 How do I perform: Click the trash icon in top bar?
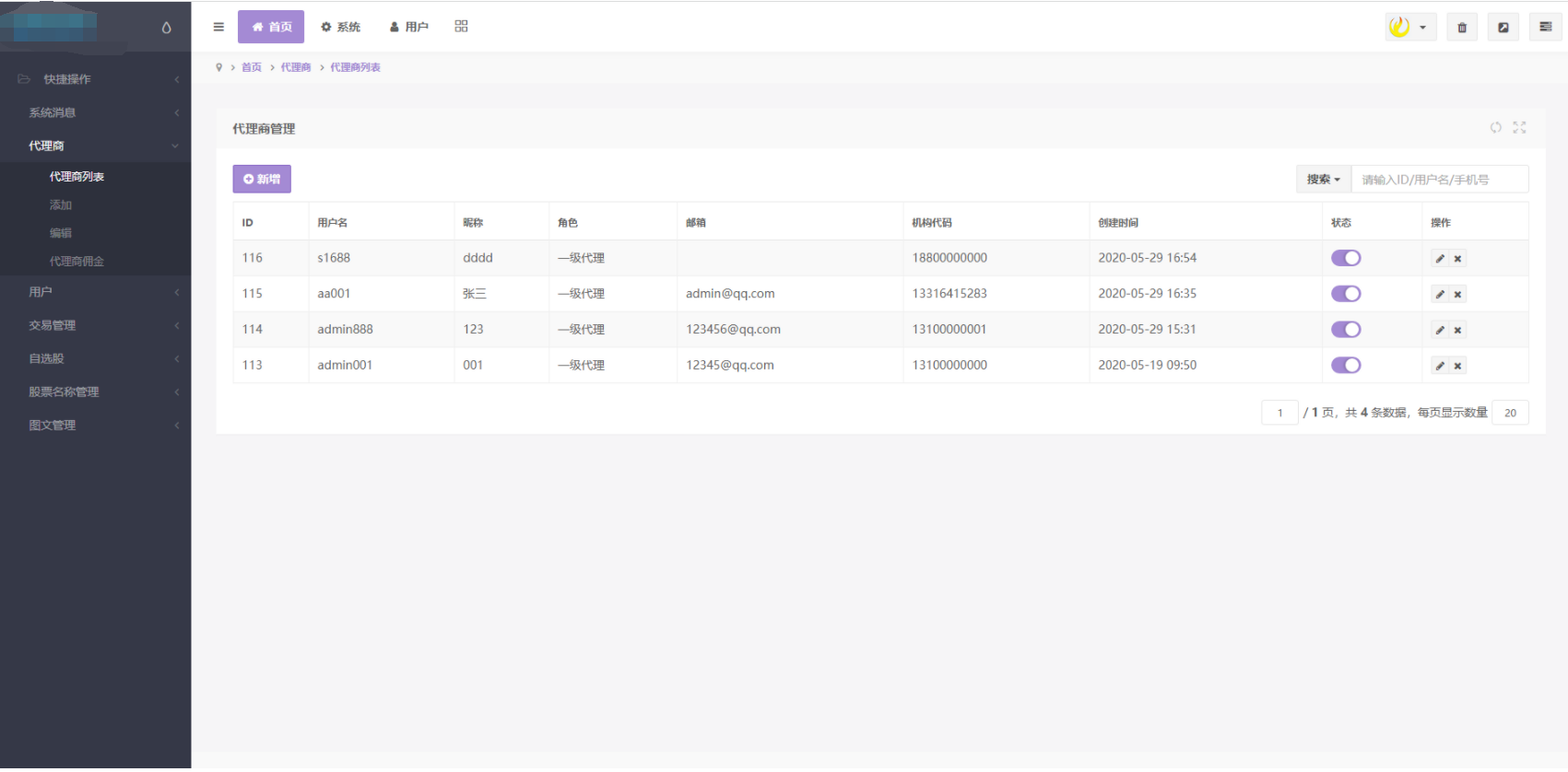pyautogui.click(x=1462, y=28)
